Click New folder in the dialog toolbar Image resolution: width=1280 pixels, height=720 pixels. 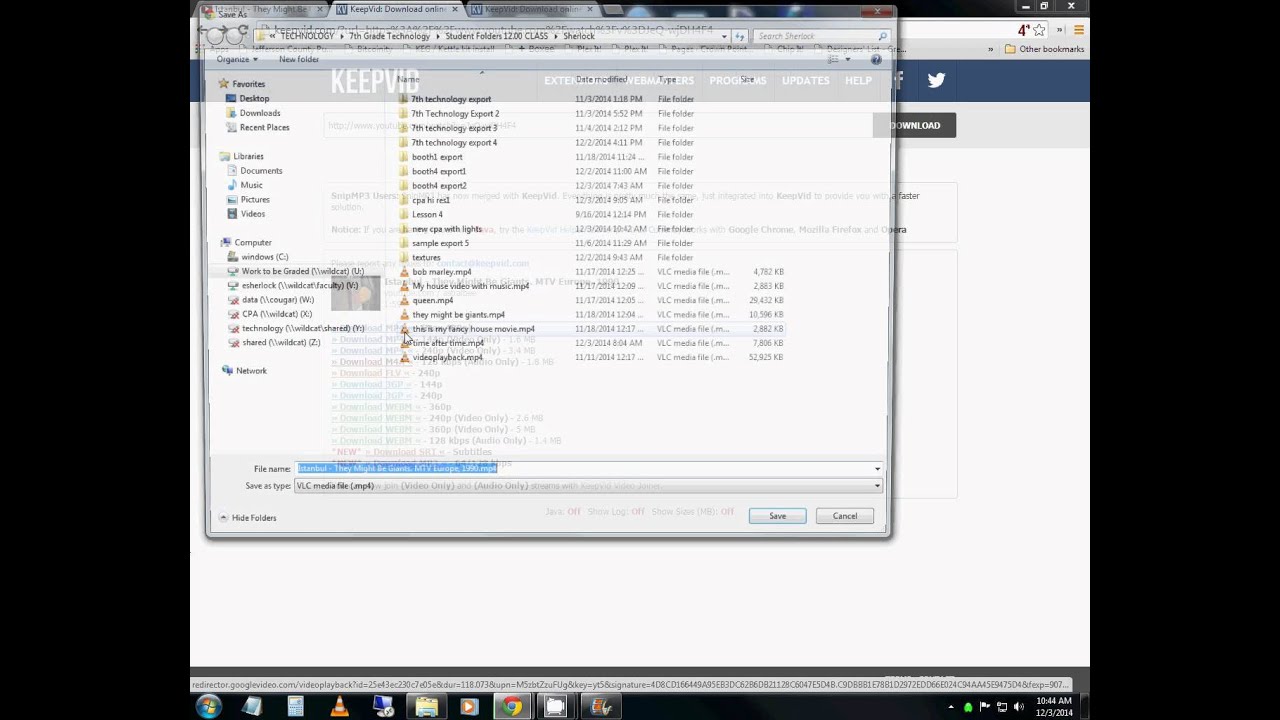click(x=299, y=59)
